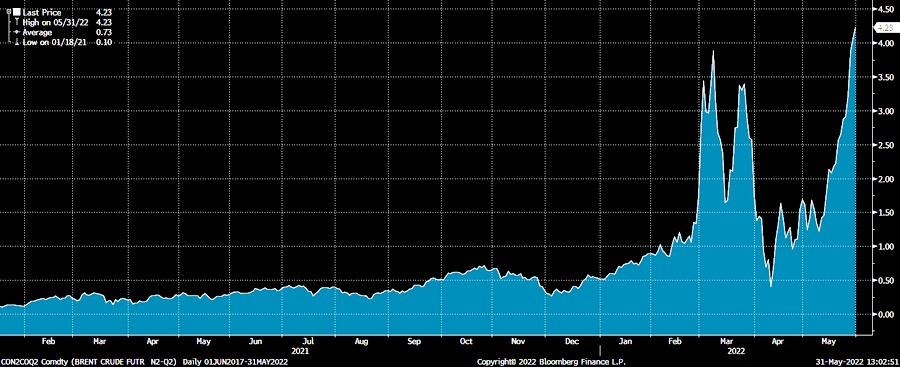Click the 3.50 y-axis label
Screen dimensions: 900x367
pos(885,77)
